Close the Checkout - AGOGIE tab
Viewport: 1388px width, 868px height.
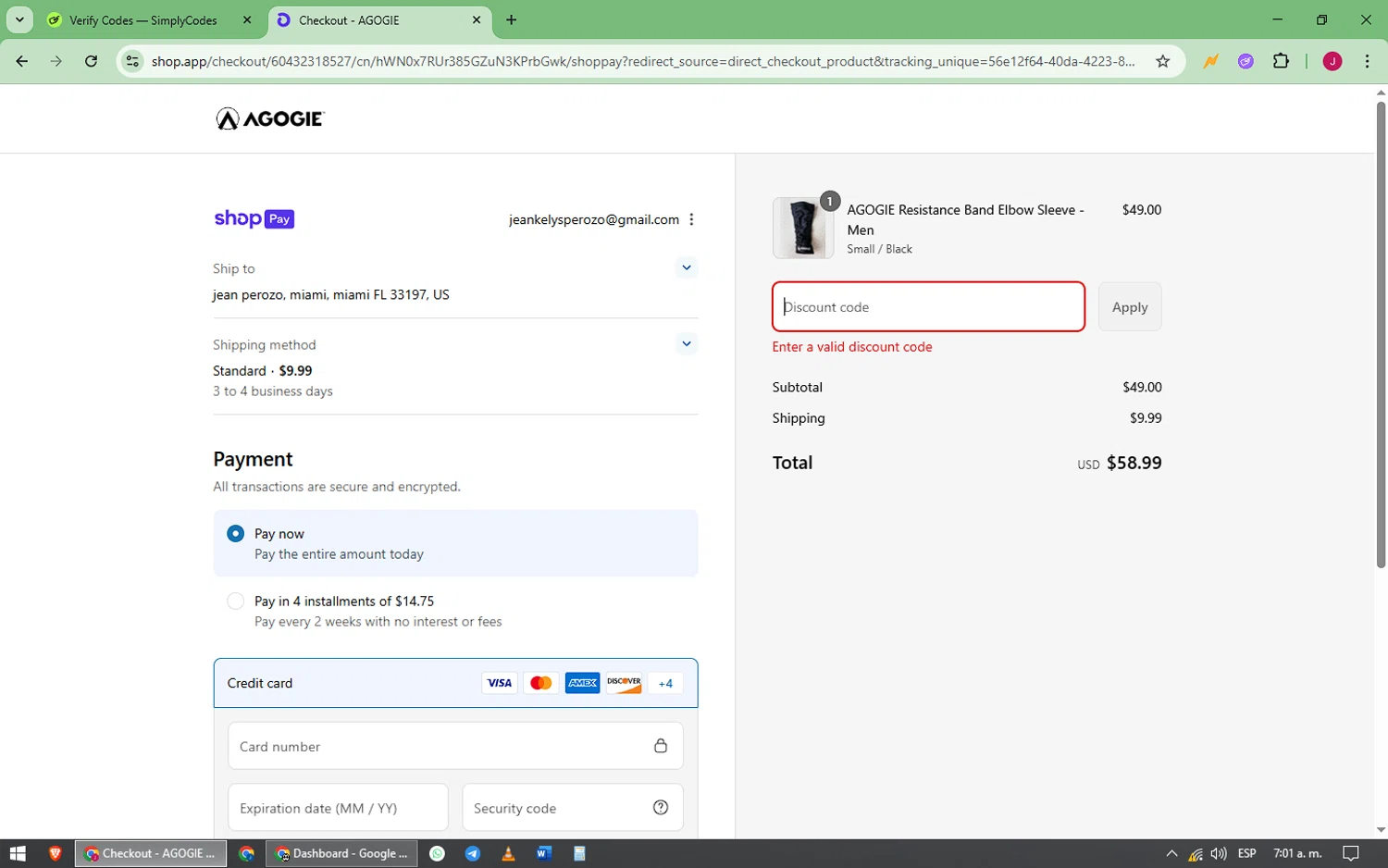(x=477, y=20)
